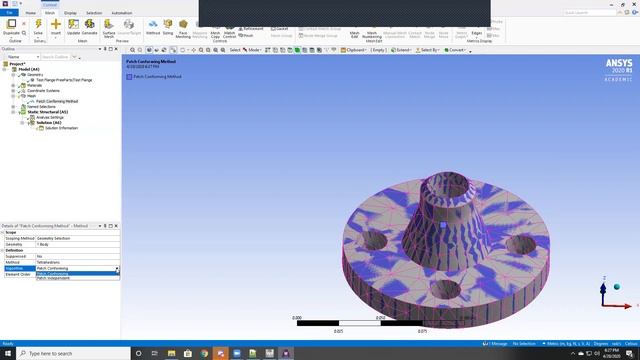This screenshot has height=360, width=640.
Task: Open Chrome from the Windows taskbar
Action: click(x=204, y=353)
